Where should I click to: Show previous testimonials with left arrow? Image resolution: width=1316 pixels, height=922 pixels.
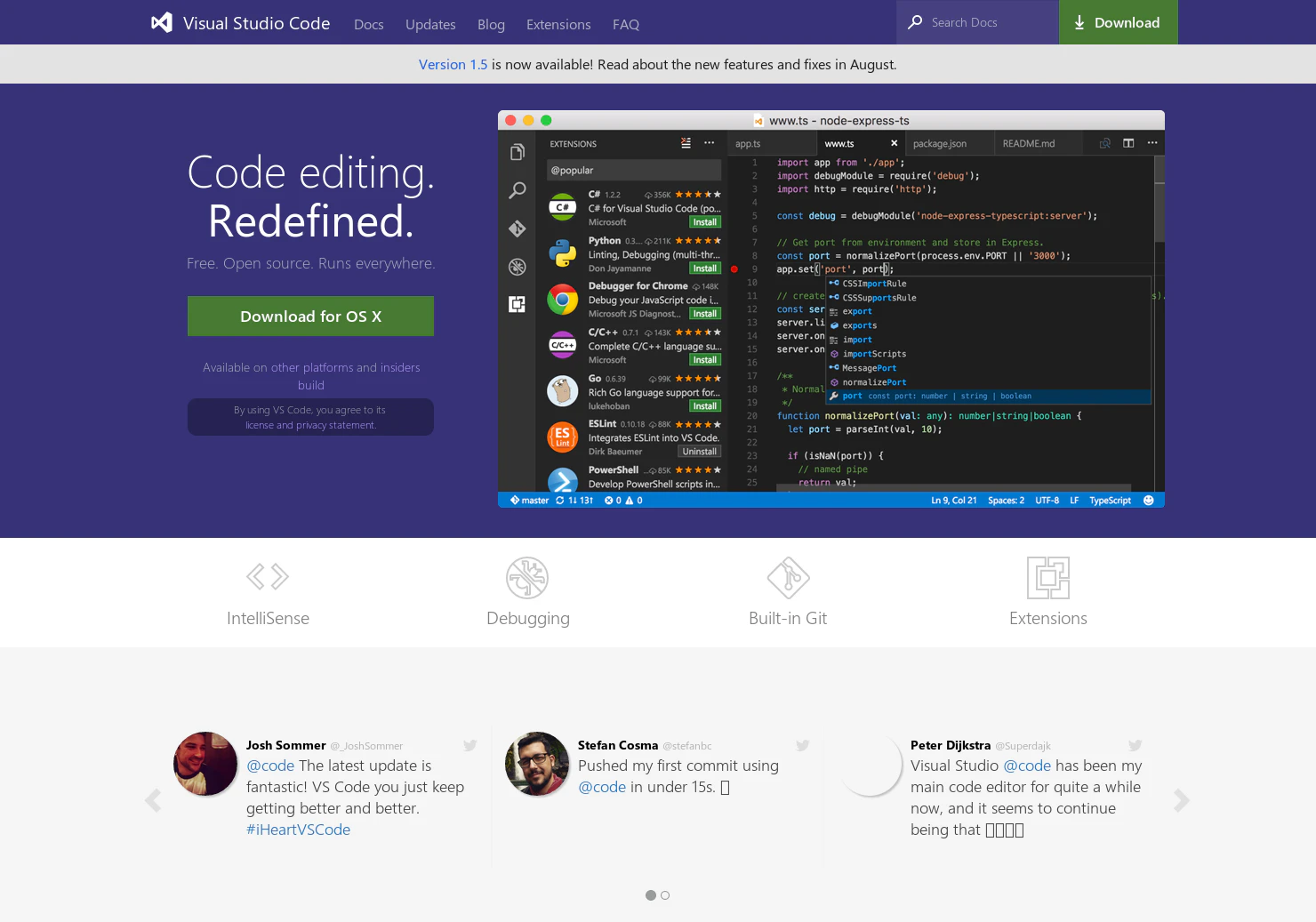tap(153, 800)
